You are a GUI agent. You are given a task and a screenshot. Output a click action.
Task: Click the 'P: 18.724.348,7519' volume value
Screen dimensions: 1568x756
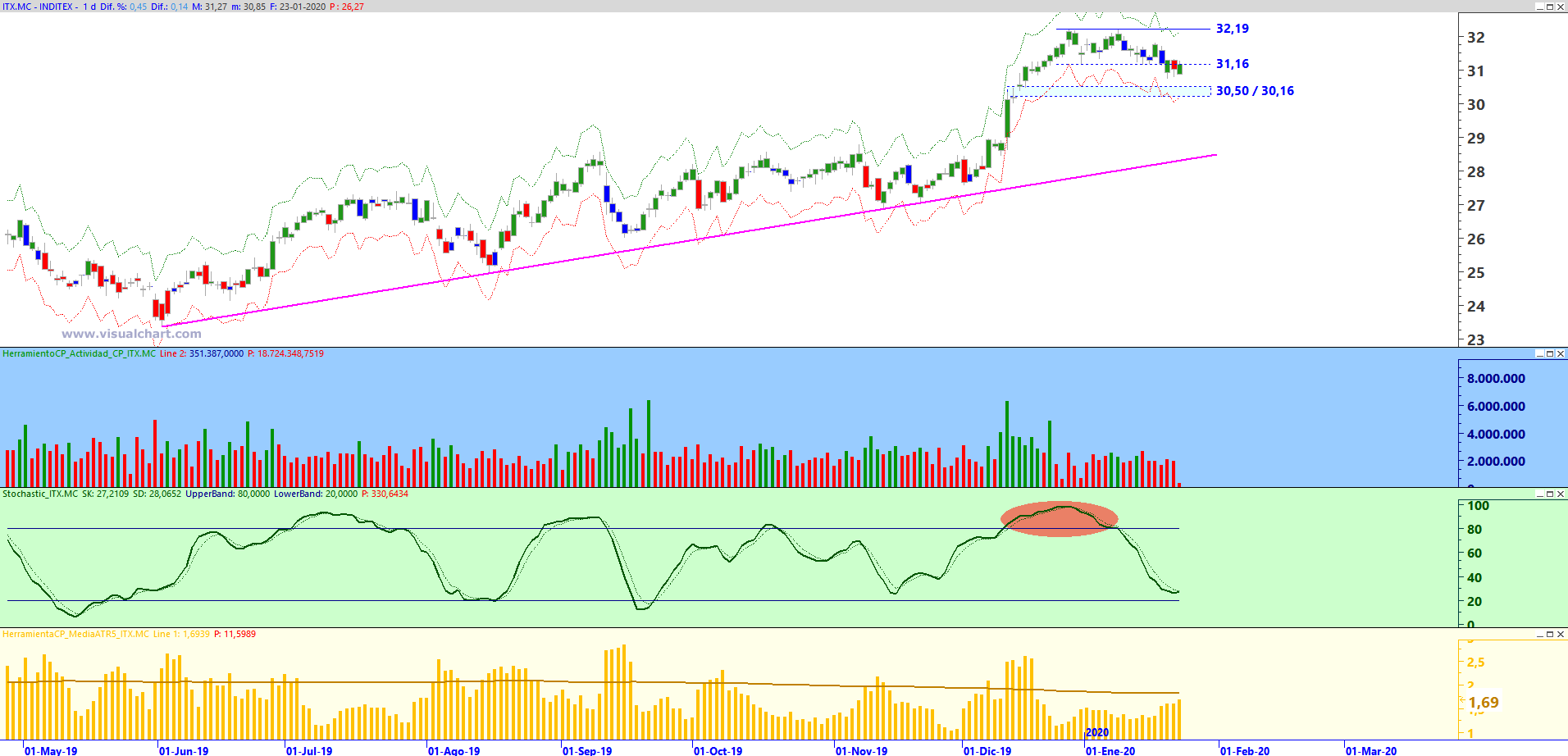[x=285, y=354]
